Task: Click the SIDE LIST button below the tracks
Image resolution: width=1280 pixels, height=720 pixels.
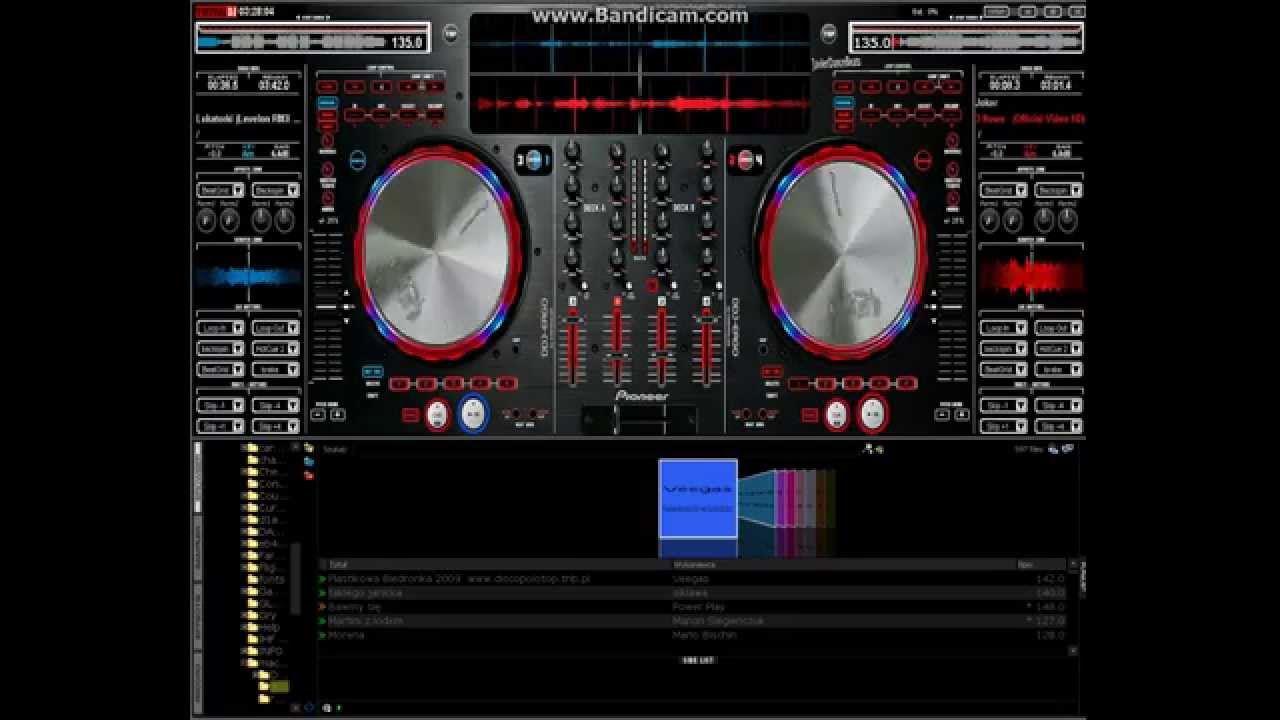Action: coord(698,660)
